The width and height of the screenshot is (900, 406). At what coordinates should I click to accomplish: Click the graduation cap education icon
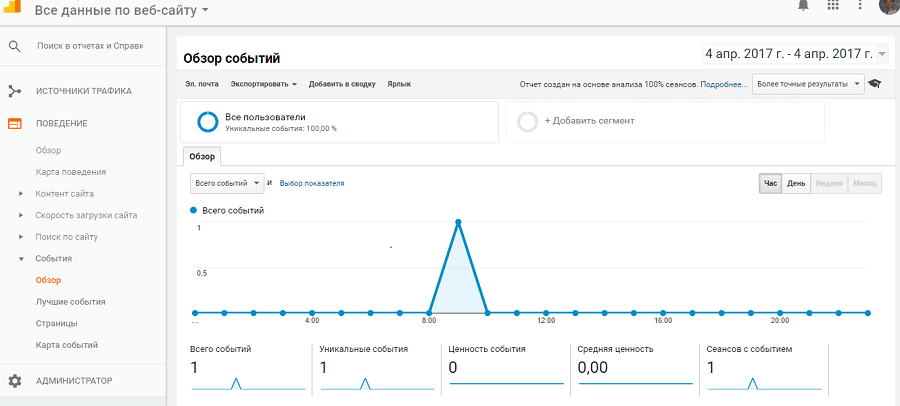pos(874,85)
